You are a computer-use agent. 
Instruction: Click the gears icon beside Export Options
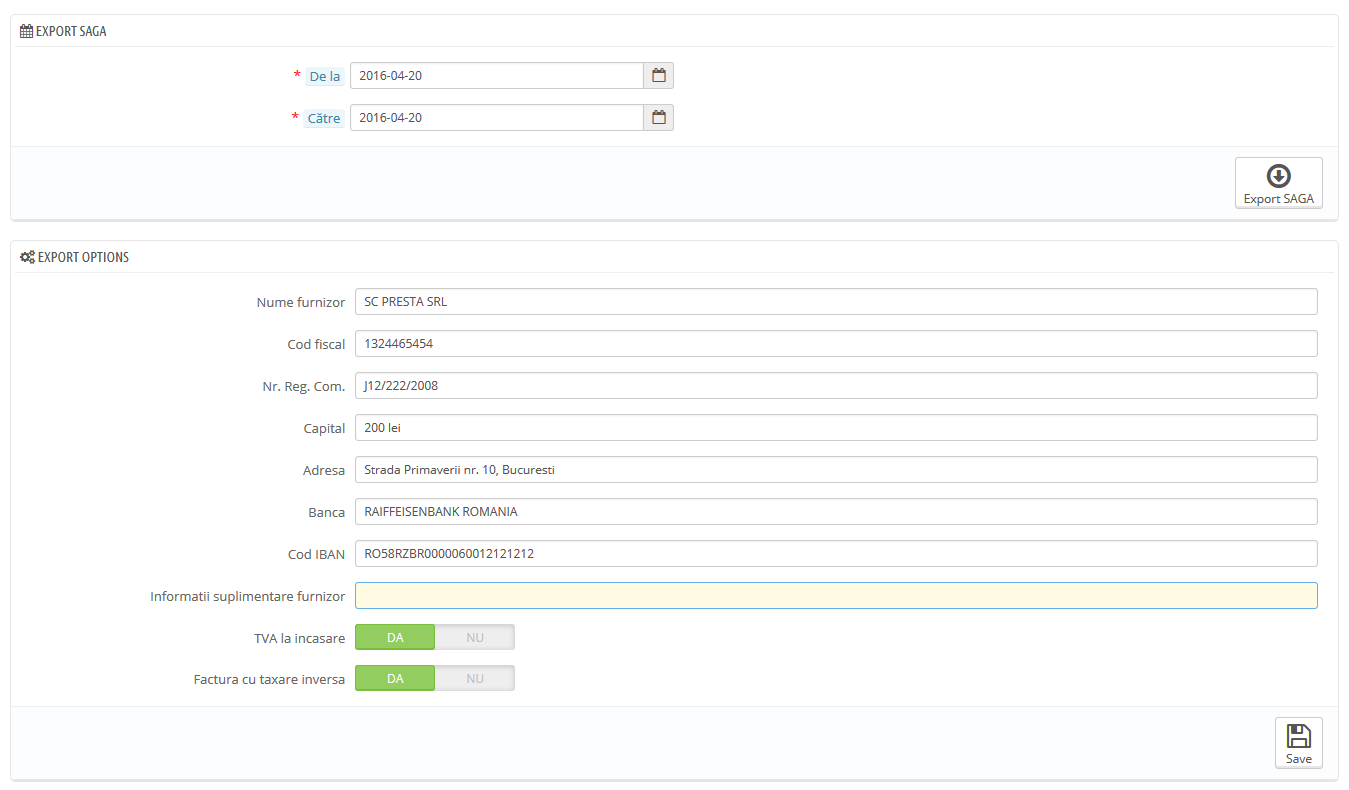28,257
